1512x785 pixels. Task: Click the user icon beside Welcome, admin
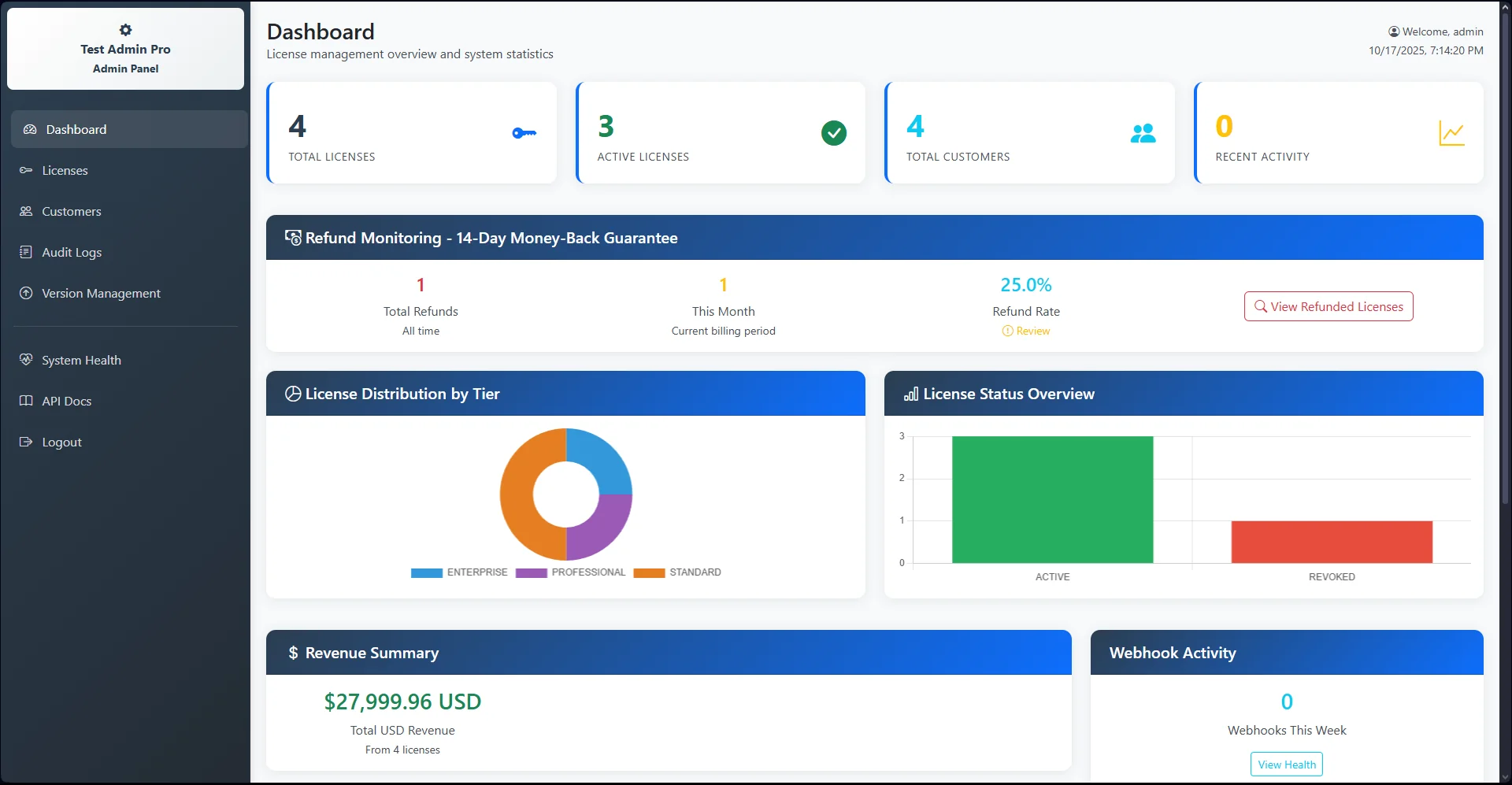pyautogui.click(x=1394, y=31)
